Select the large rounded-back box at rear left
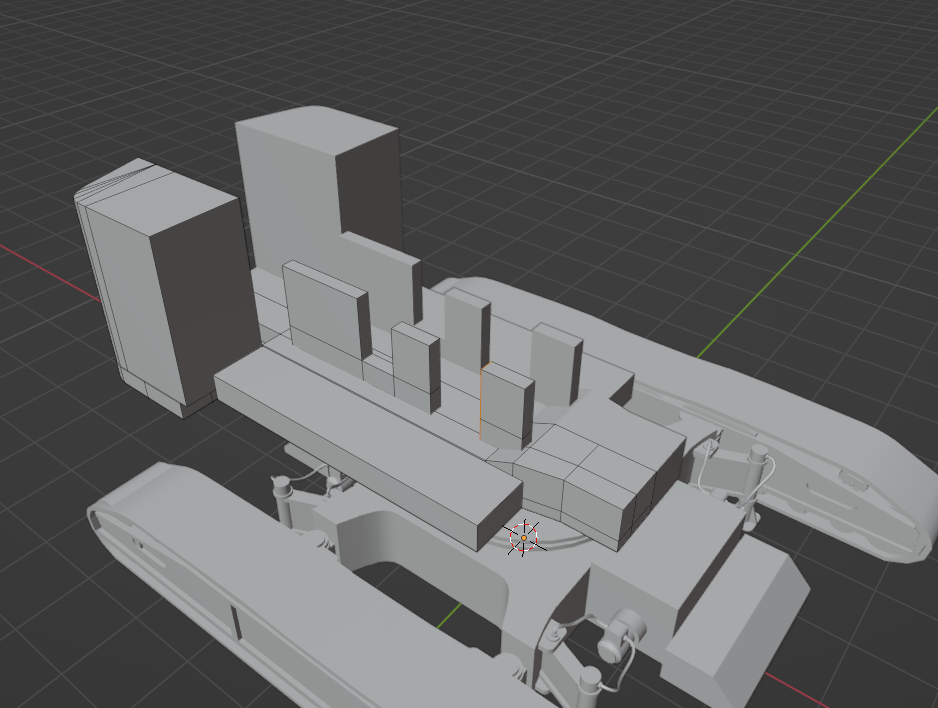Image resolution: width=938 pixels, height=708 pixels. [x=168, y=287]
